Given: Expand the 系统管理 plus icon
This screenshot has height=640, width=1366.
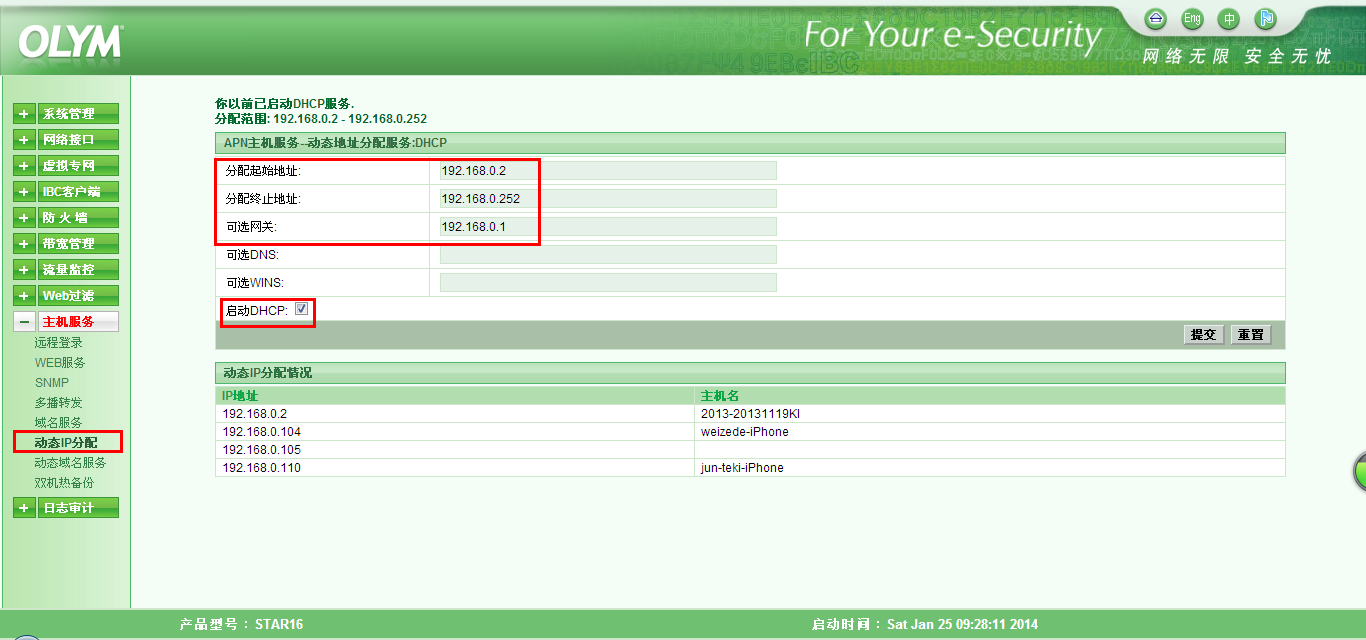Looking at the screenshot, I should [24, 114].
